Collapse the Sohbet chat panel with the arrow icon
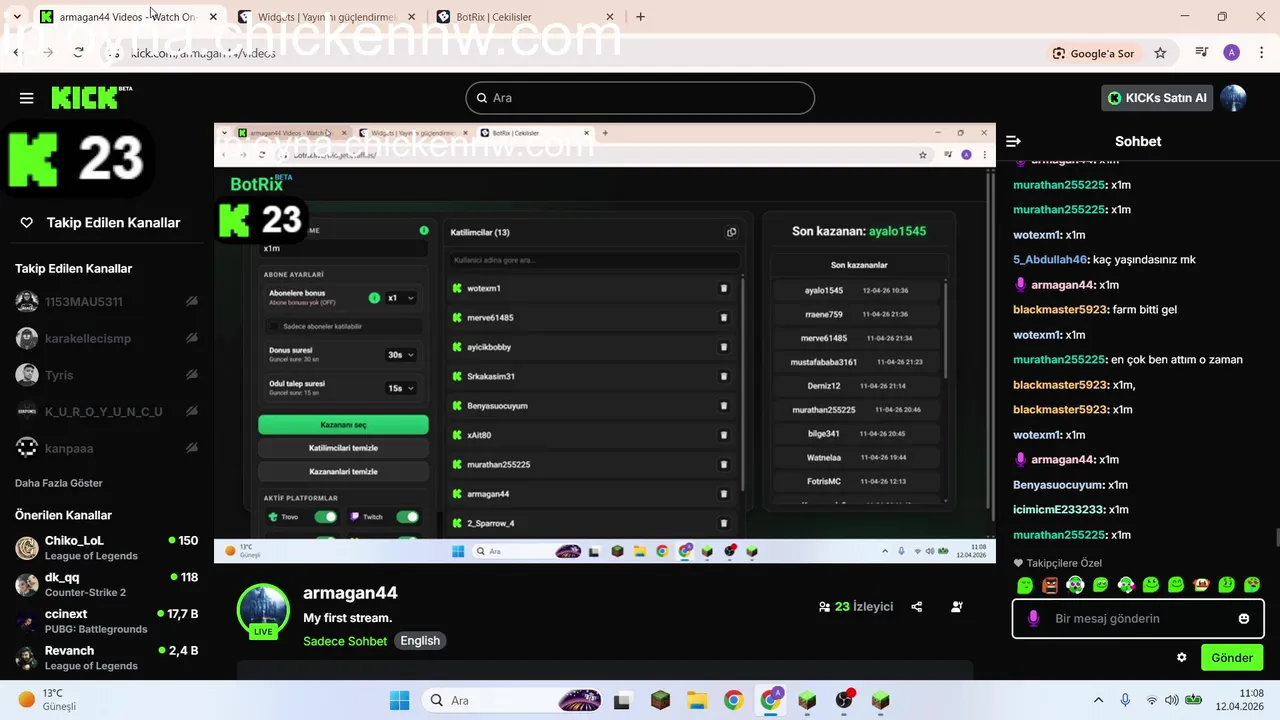This screenshot has width=1280, height=720. click(x=1013, y=142)
